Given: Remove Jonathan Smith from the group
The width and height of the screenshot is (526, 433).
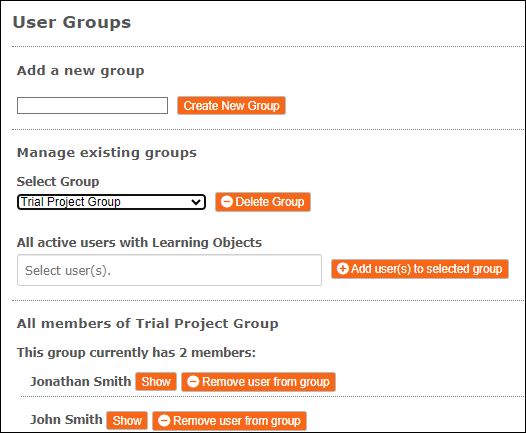Looking at the screenshot, I should click(259, 382).
